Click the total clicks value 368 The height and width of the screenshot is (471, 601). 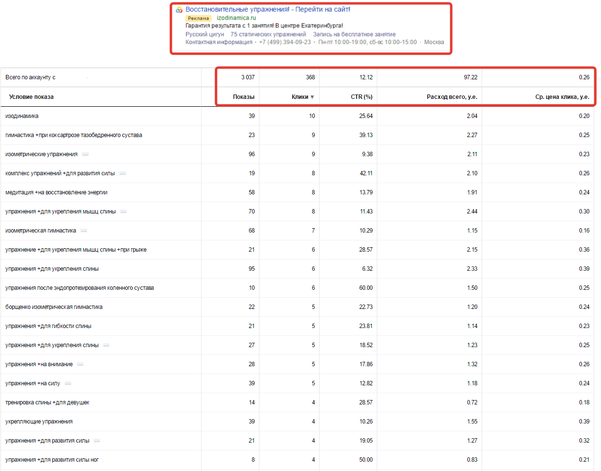point(310,77)
